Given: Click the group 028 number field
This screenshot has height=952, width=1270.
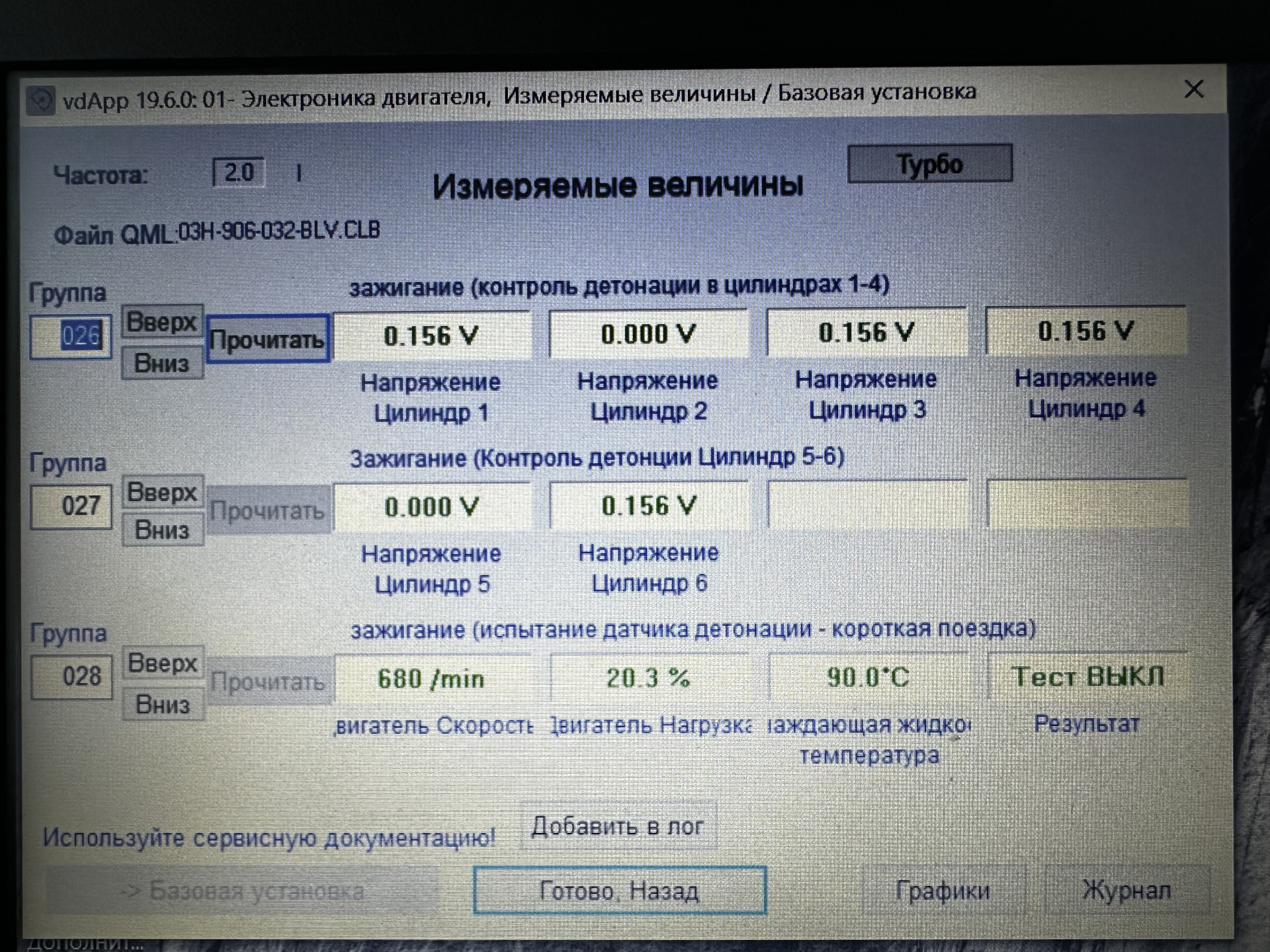Looking at the screenshot, I should click(72, 677).
